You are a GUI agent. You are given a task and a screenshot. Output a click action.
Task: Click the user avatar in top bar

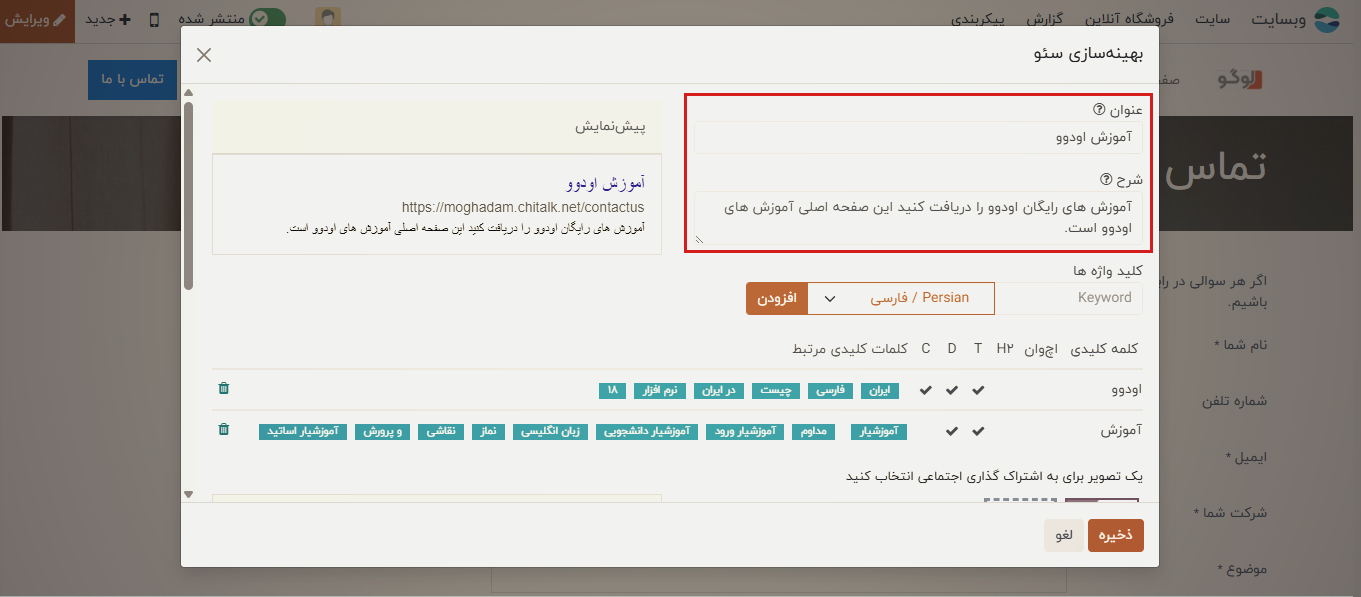click(x=327, y=19)
